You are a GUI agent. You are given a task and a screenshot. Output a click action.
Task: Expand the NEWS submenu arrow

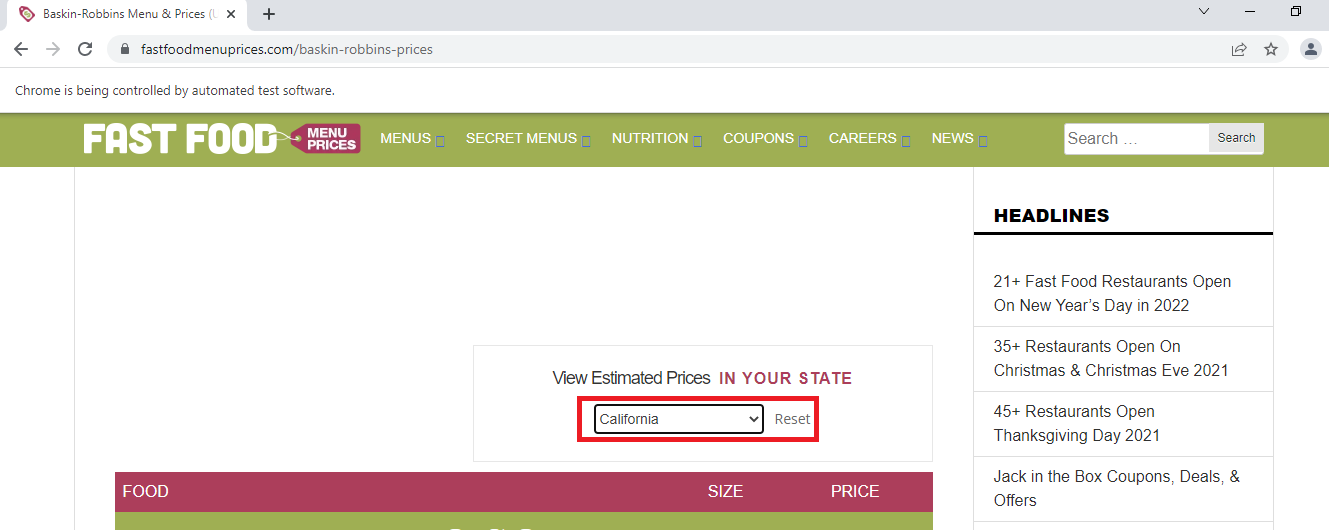pos(983,141)
